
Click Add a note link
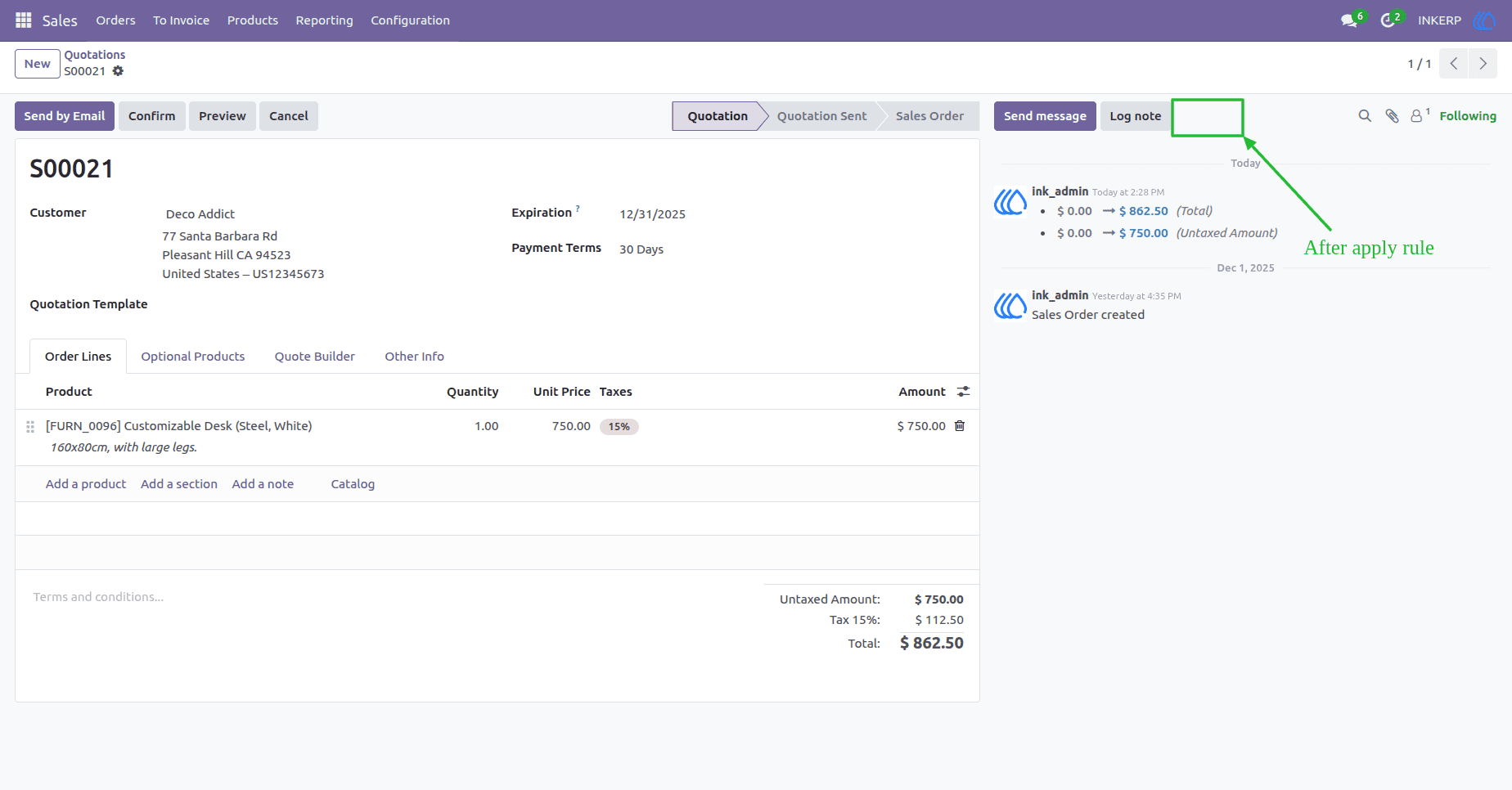point(263,484)
